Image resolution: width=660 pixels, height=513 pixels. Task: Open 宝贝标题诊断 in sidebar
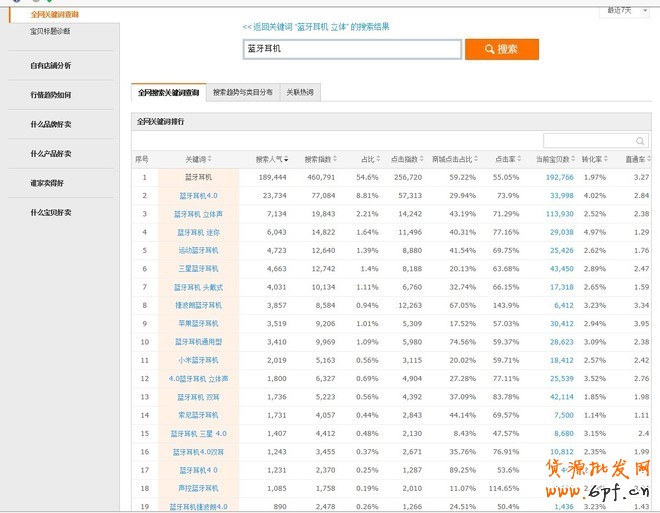pyautogui.click(x=50, y=32)
